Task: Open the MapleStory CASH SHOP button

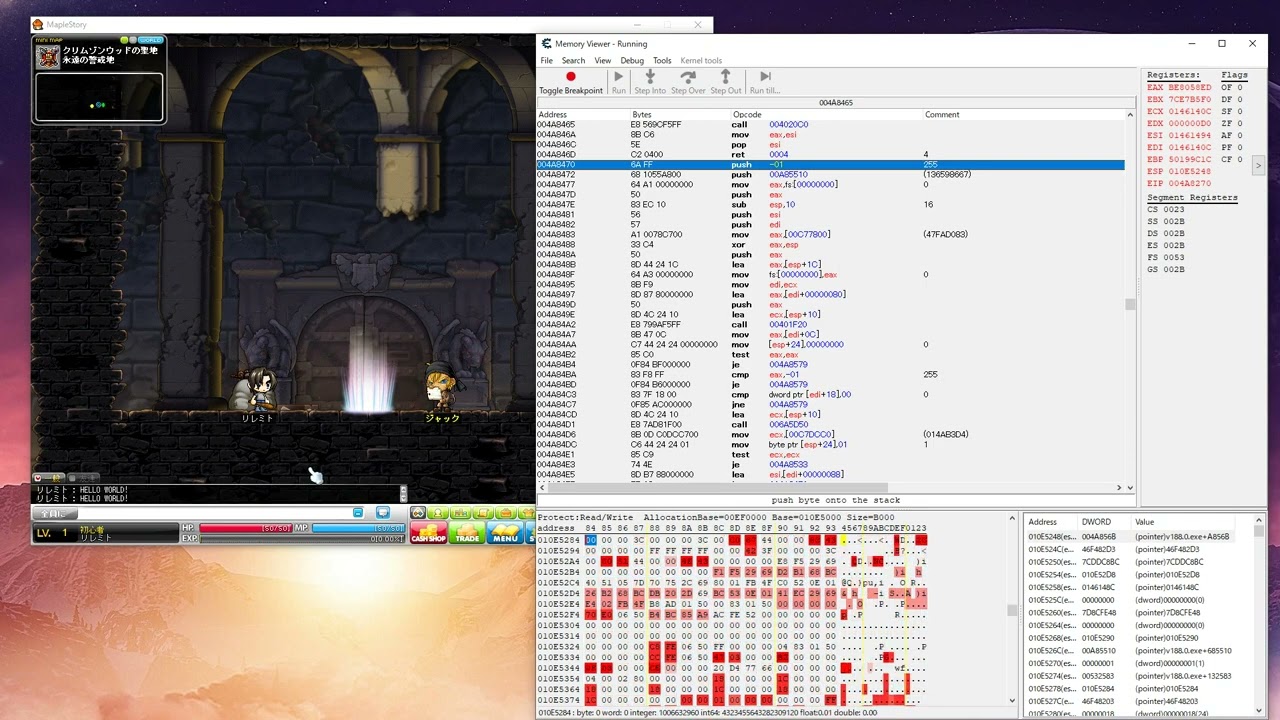Action: [428, 533]
